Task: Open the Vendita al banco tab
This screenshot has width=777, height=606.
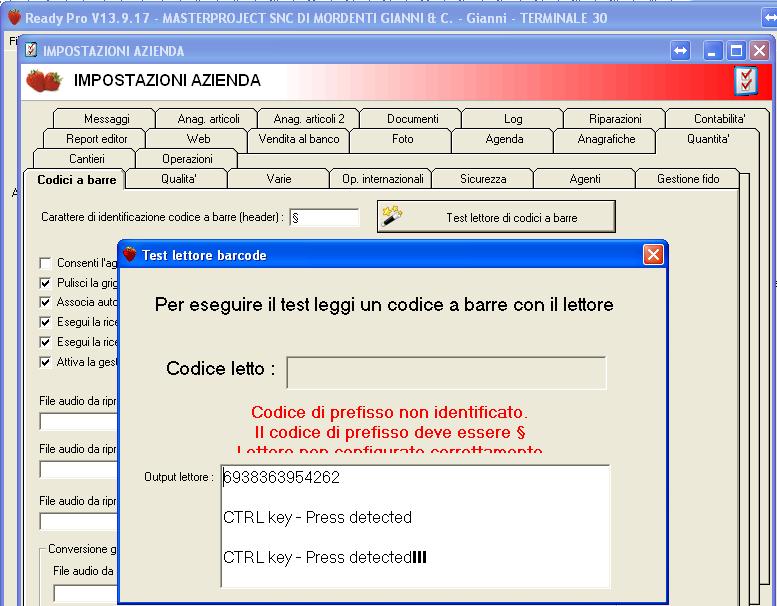Action: click(x=299, y=139)
